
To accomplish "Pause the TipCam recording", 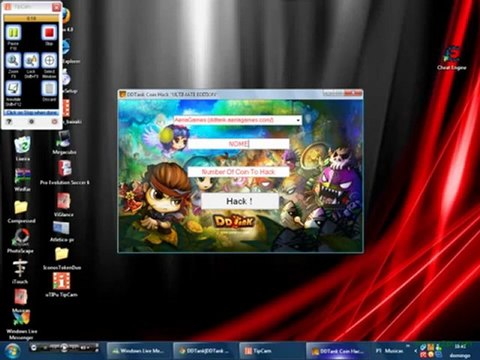I will 13,33.
